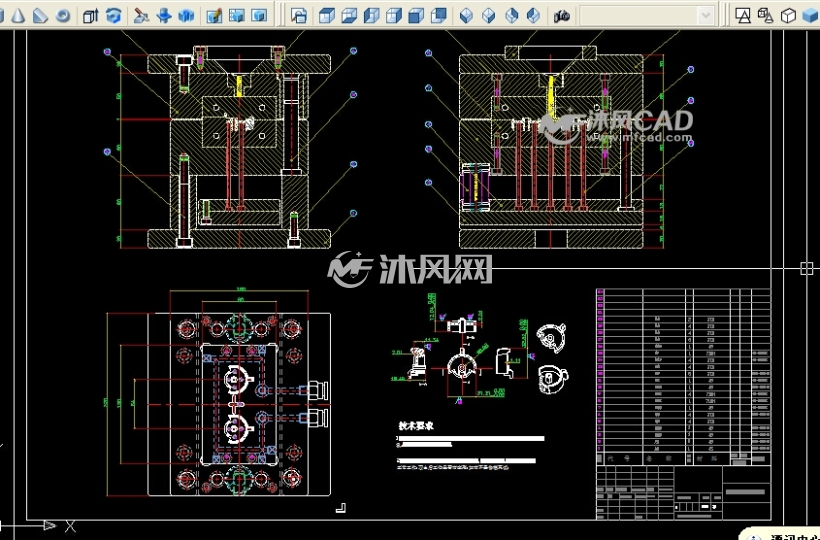Viewport: 820px width, 540px height.
Task: Switch to Front view
Action: tap(416, 16)
